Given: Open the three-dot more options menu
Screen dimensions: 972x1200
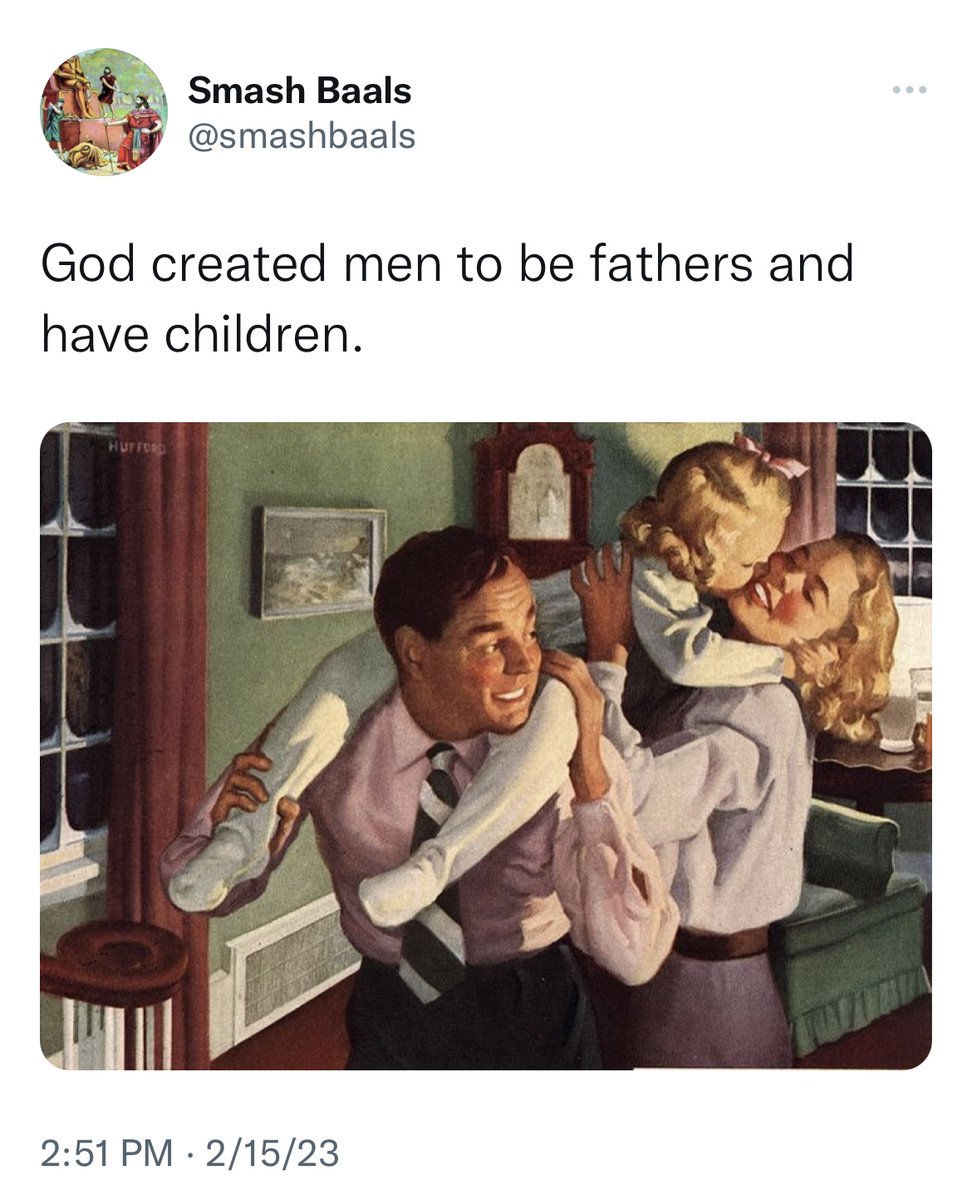Looking at the screenshot, I should [909, 90].
